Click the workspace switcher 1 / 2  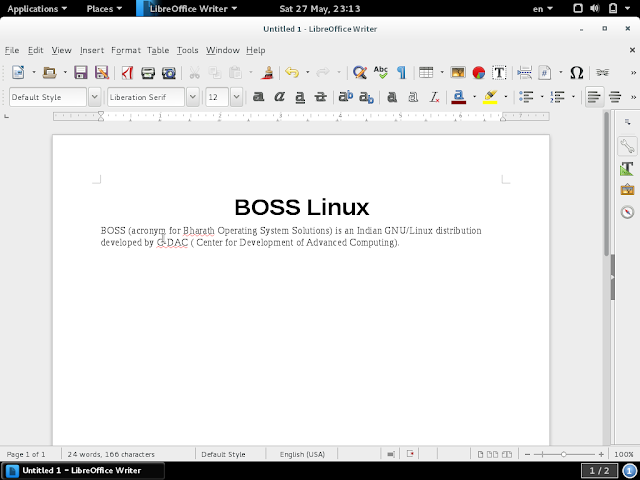click(599, 471)
